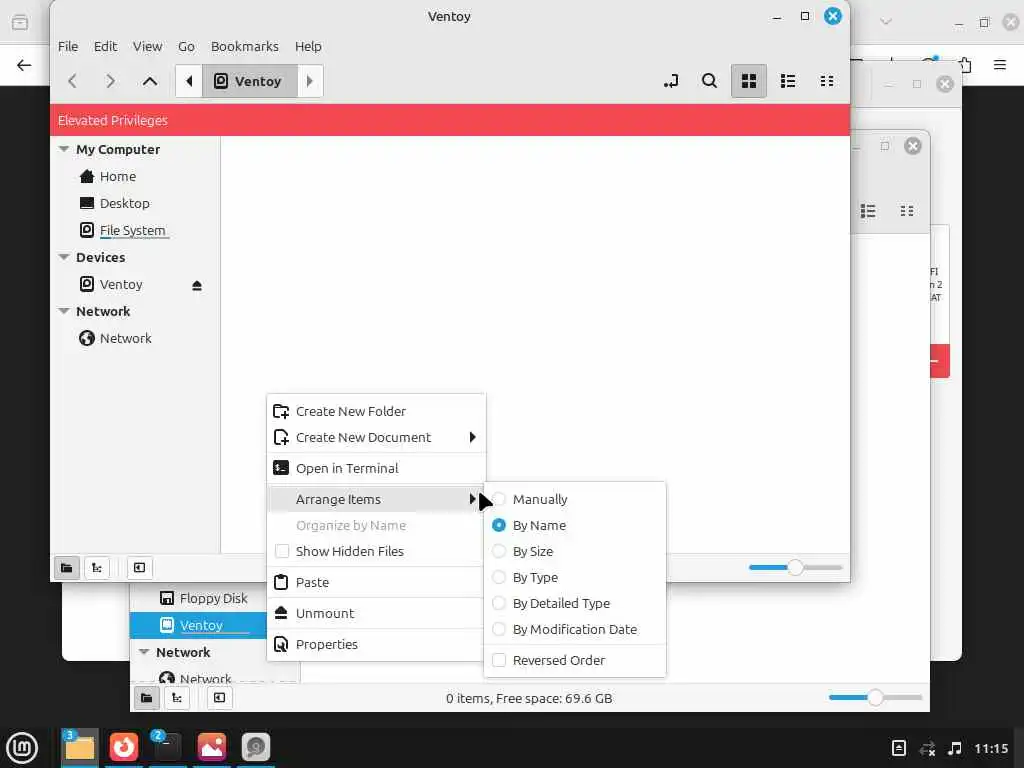Open the Go menu
Image resolution: width=1024 pixels, height=768 pixels.
(x=186, y=46)
